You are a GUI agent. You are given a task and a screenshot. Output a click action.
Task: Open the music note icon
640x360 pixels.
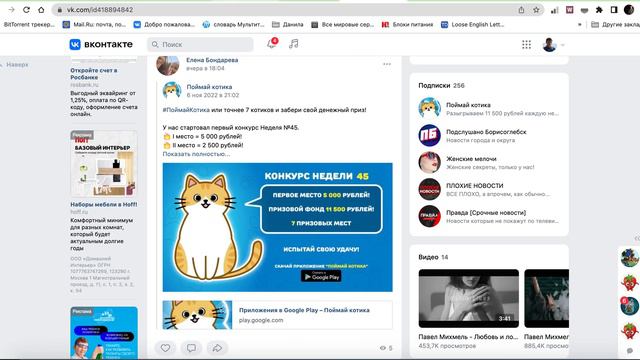[x=293, y=44]
